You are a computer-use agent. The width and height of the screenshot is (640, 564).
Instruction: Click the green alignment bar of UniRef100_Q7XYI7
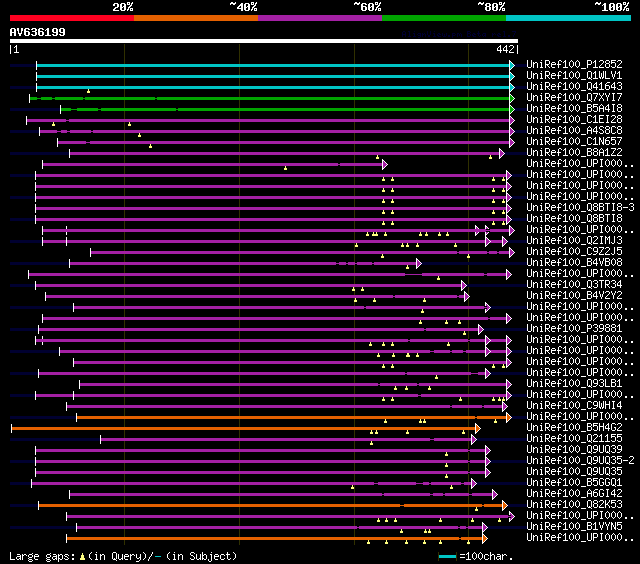(x=272, y=98)
